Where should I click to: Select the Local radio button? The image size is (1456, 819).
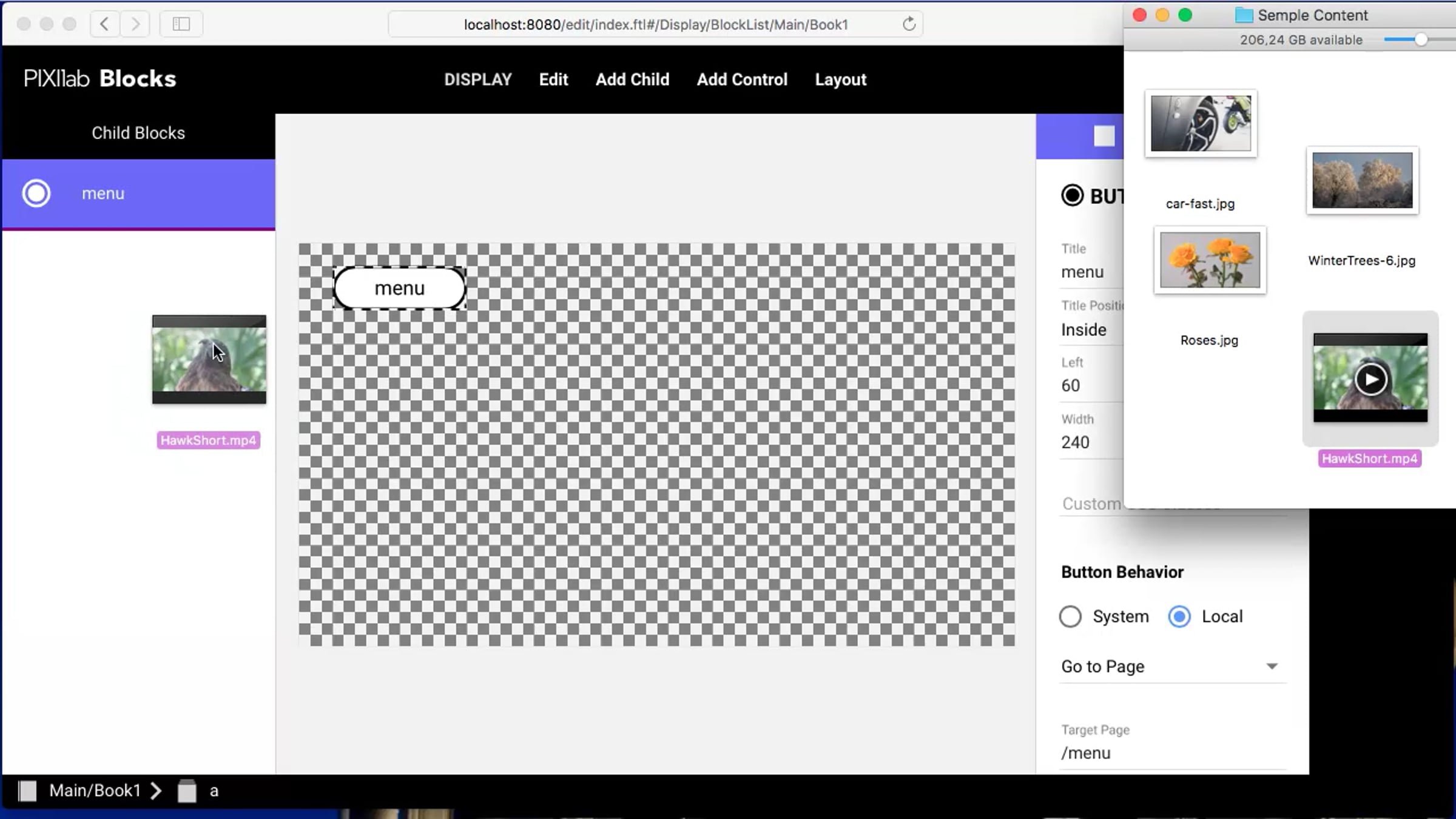point(1179,616)
